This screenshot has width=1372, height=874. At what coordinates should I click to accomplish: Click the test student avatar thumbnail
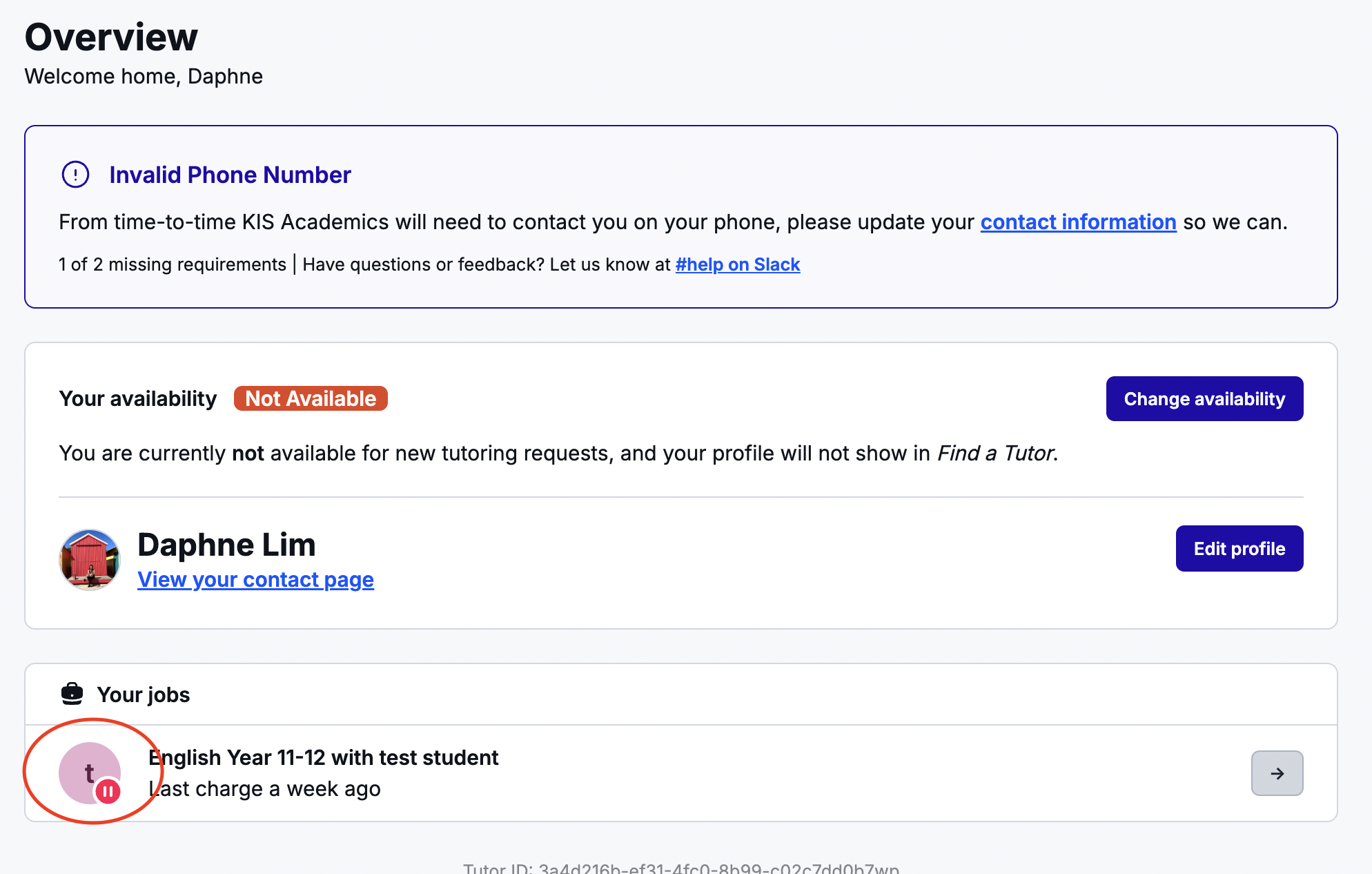(89, 773)
